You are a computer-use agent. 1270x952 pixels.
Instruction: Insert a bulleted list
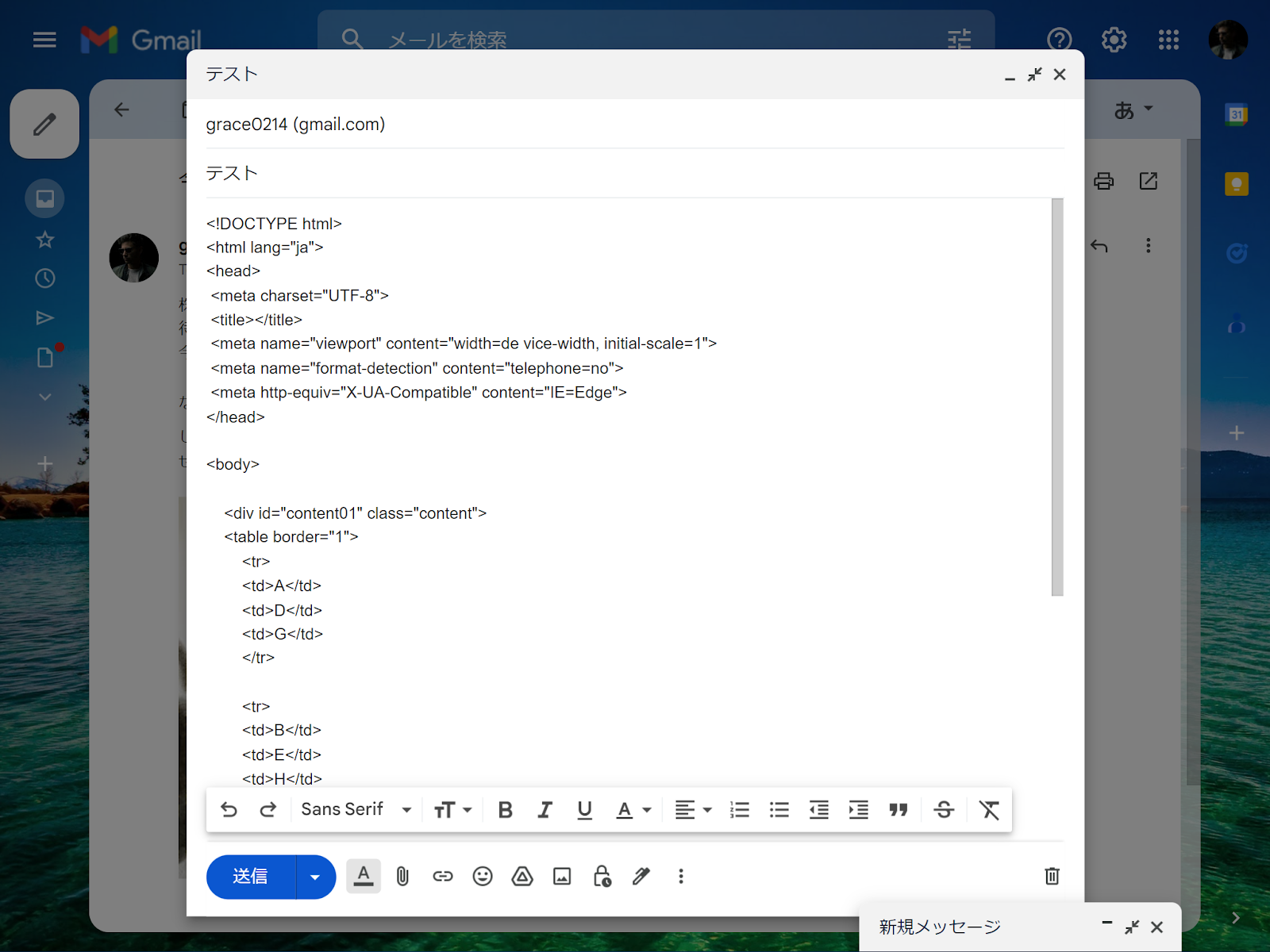[779, 810]
